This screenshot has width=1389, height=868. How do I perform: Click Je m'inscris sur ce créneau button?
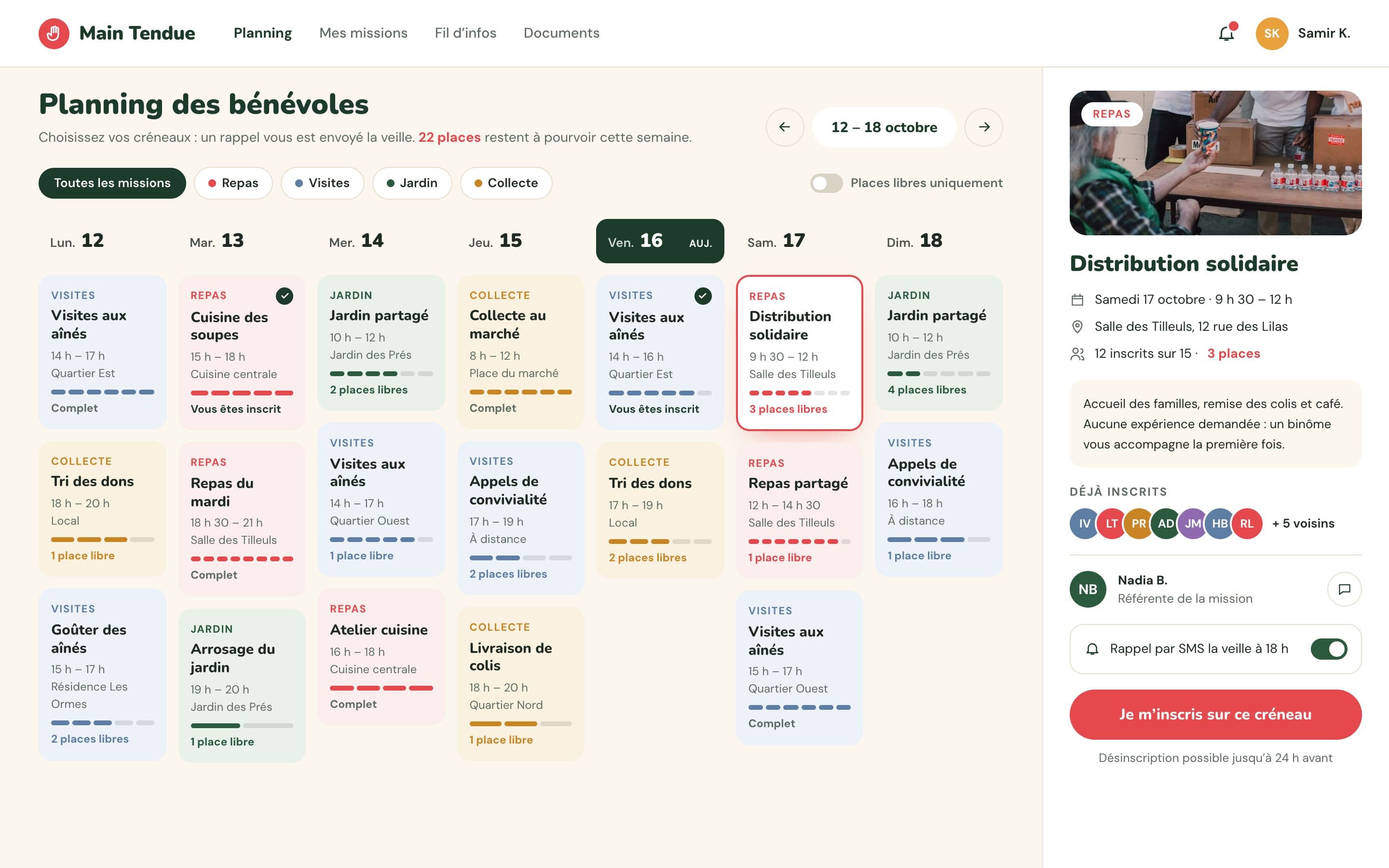pos(1215,714)
